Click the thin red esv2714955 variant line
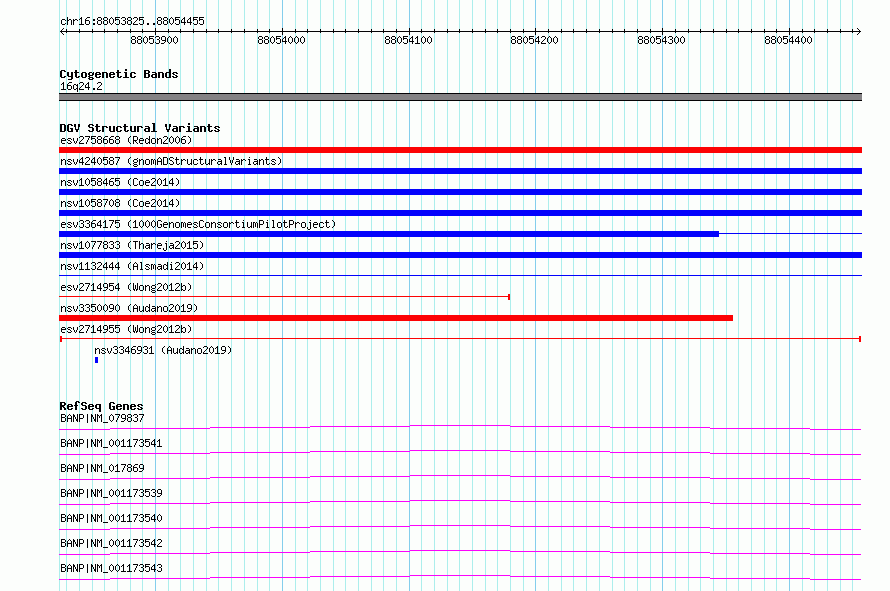This screenshot has height=591, width=890. click(x=460, y=339)
